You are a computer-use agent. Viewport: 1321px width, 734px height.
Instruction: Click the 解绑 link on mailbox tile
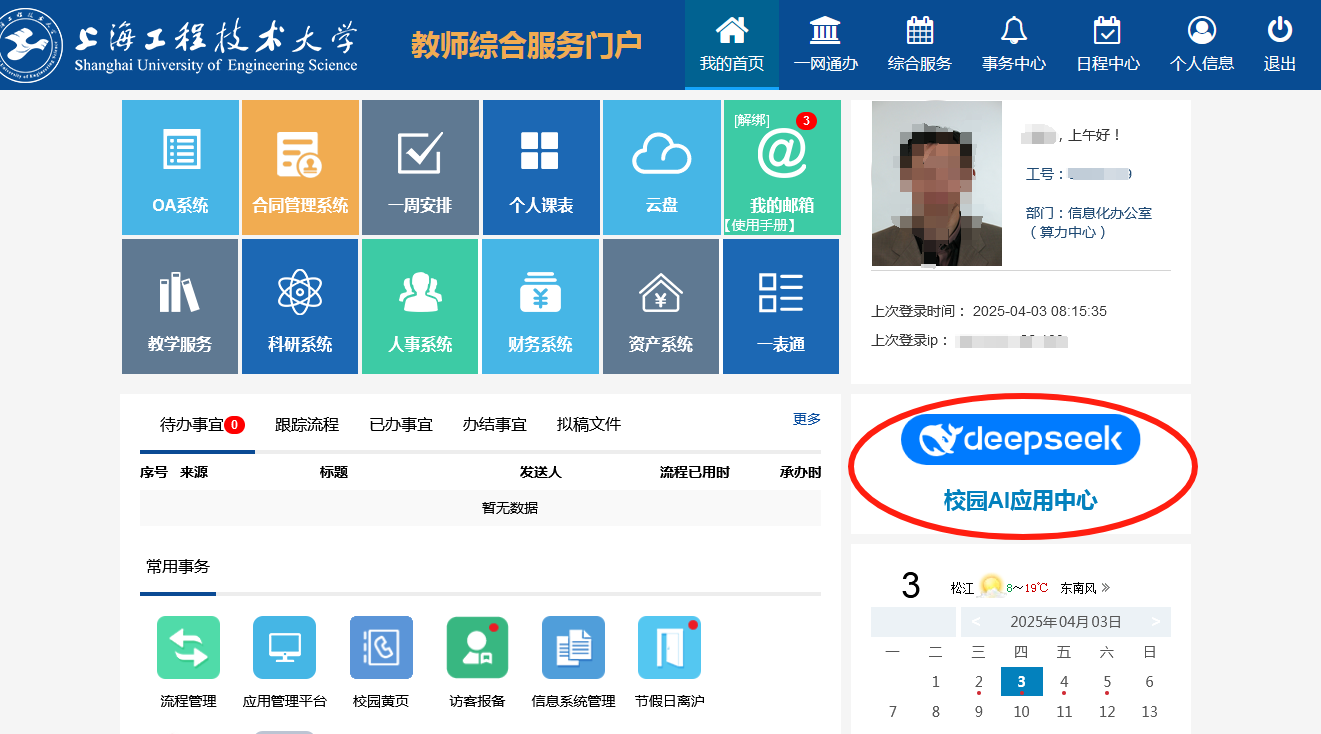point(751,121)
